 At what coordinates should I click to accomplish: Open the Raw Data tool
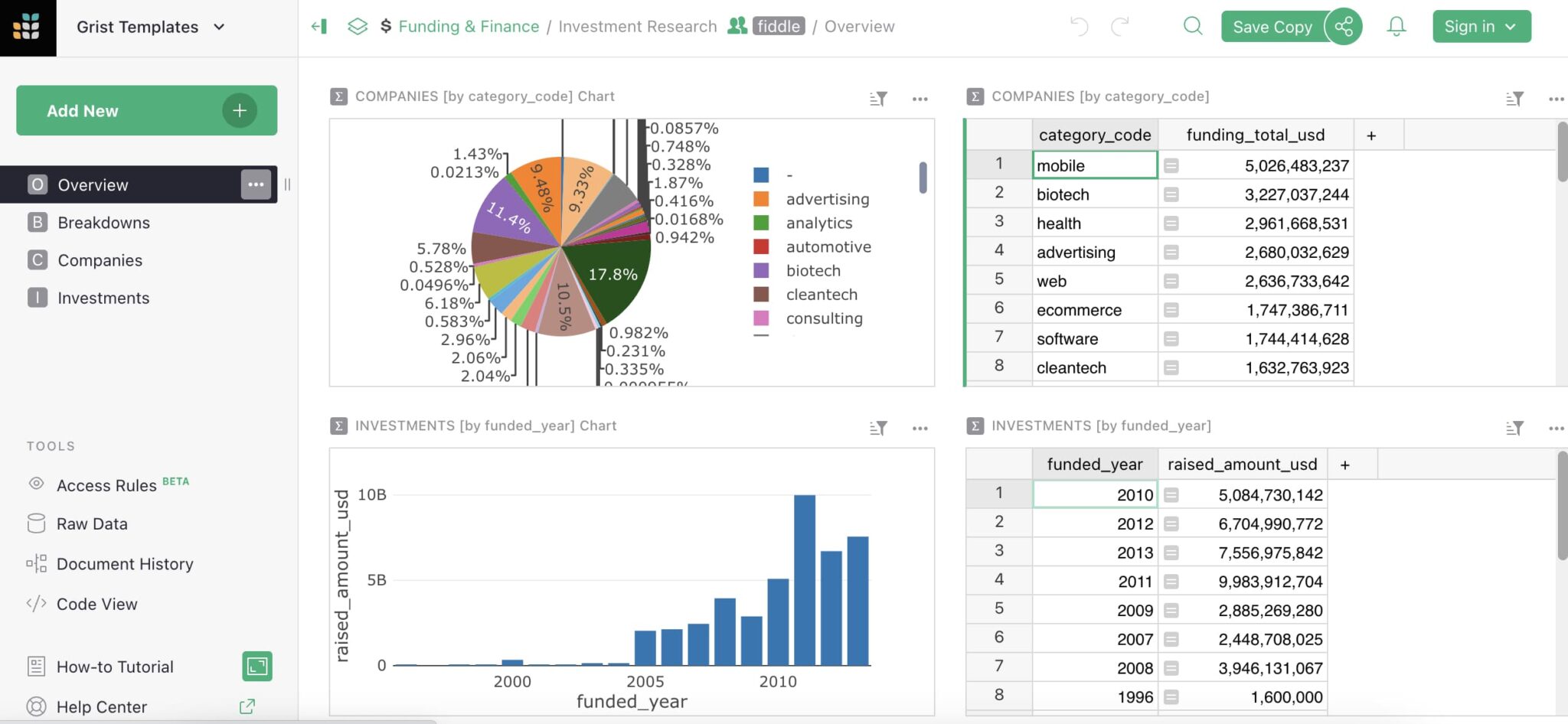click(92, 523)
